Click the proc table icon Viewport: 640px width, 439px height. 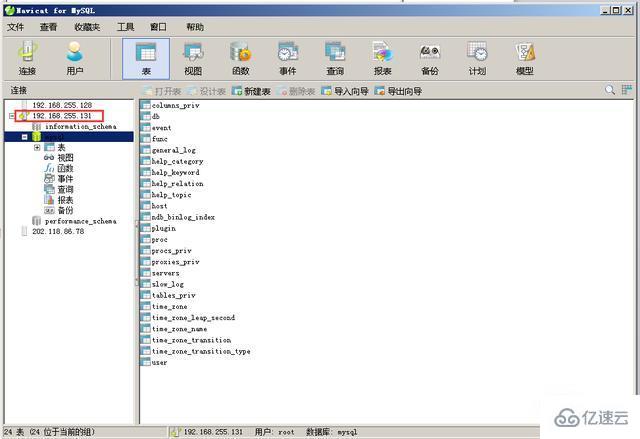145,239
